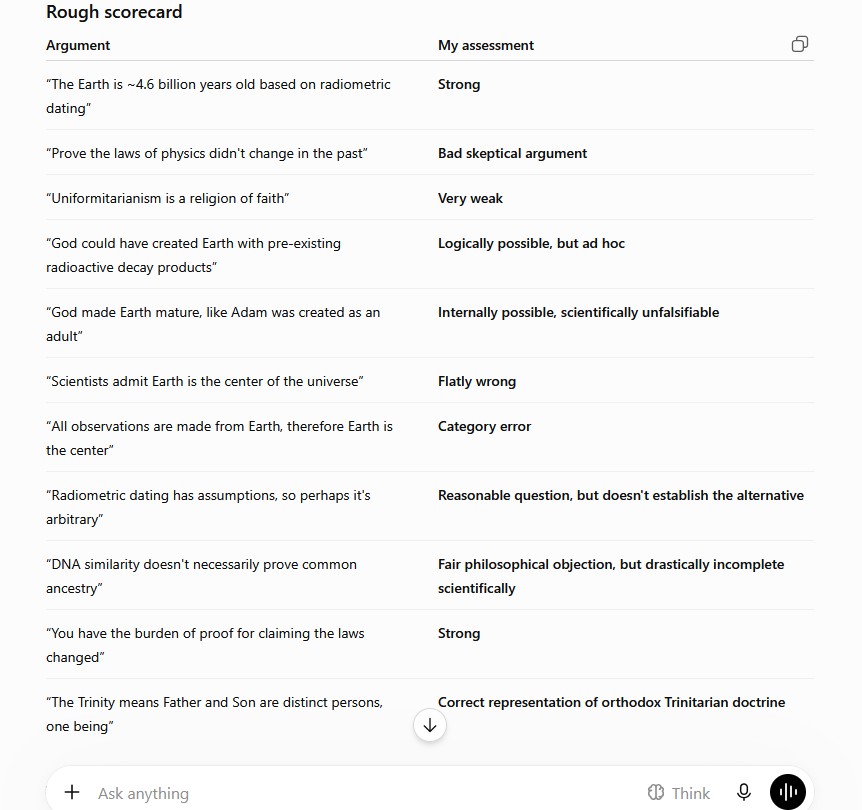Click the Trinity doctrine assessment text
The height and width of the screenshot is (810, 862).
pyautogui.click(x=611, y=702)
